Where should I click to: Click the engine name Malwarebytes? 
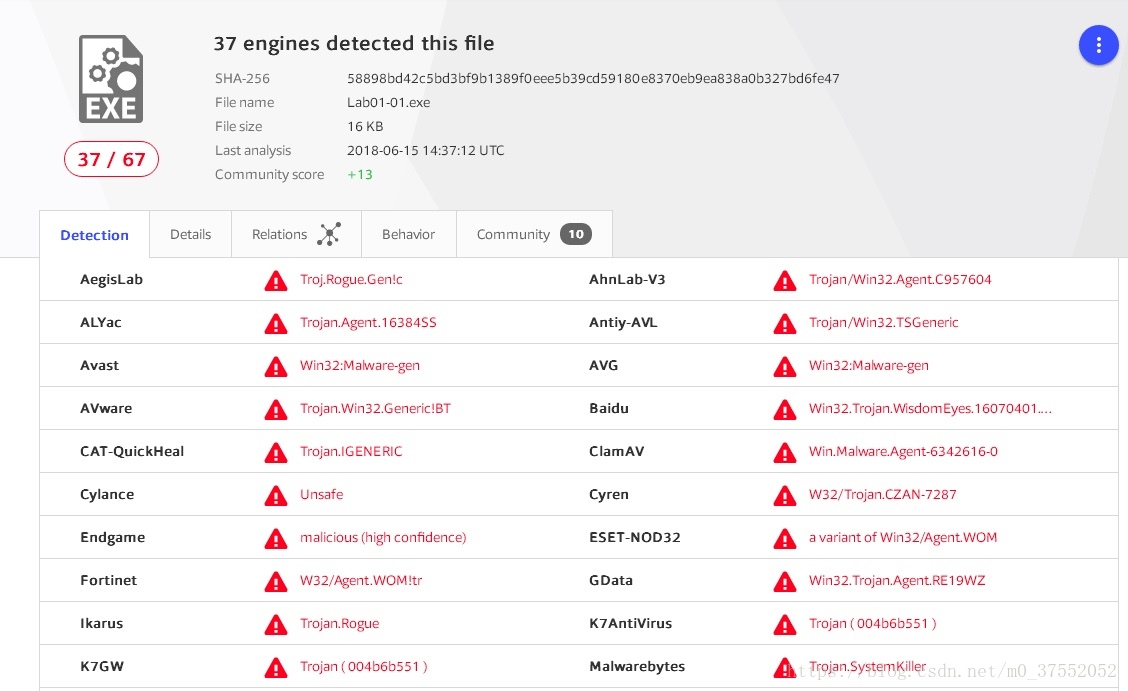click(637, 667)
